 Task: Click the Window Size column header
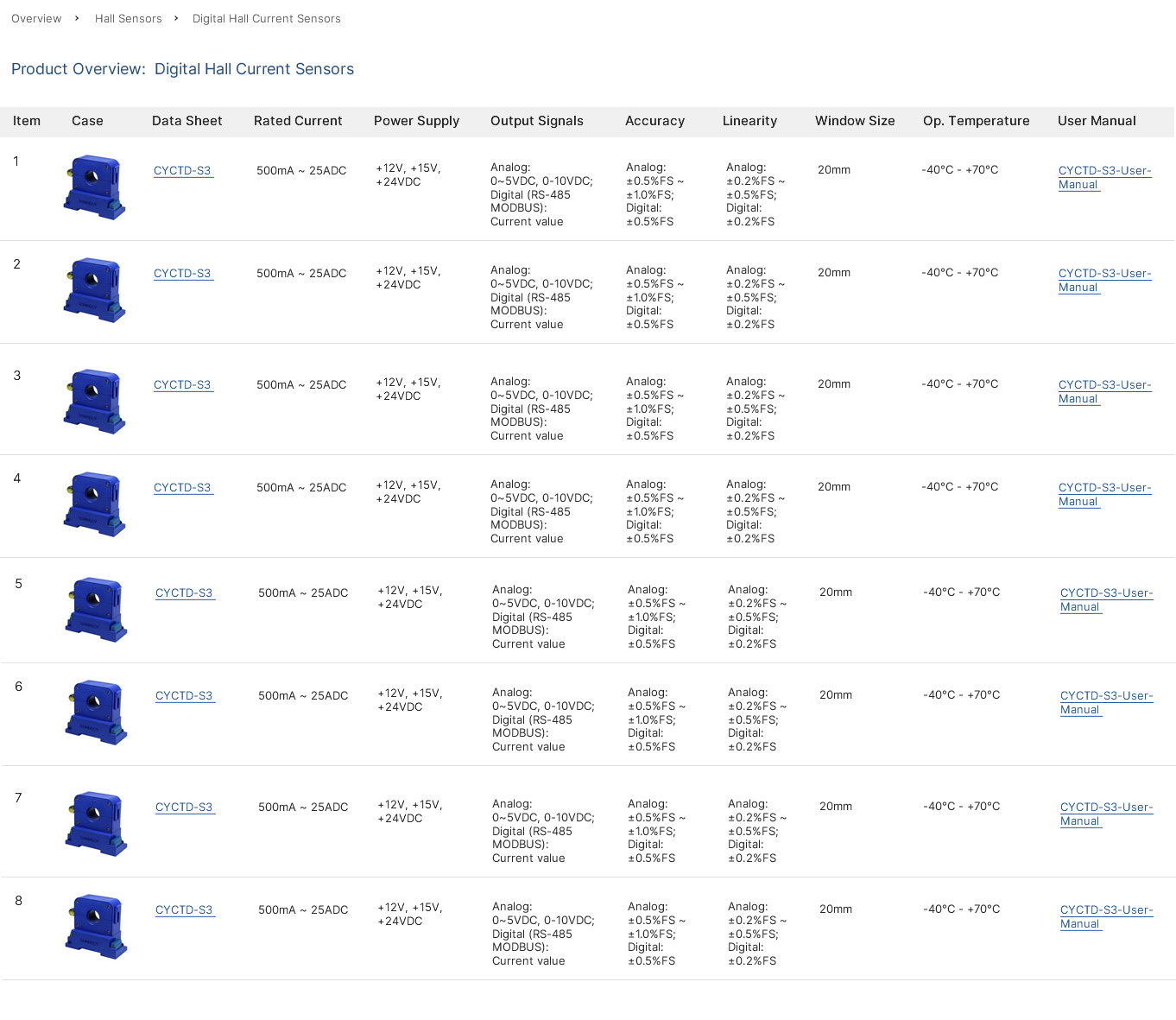click(x=854, y=121)
